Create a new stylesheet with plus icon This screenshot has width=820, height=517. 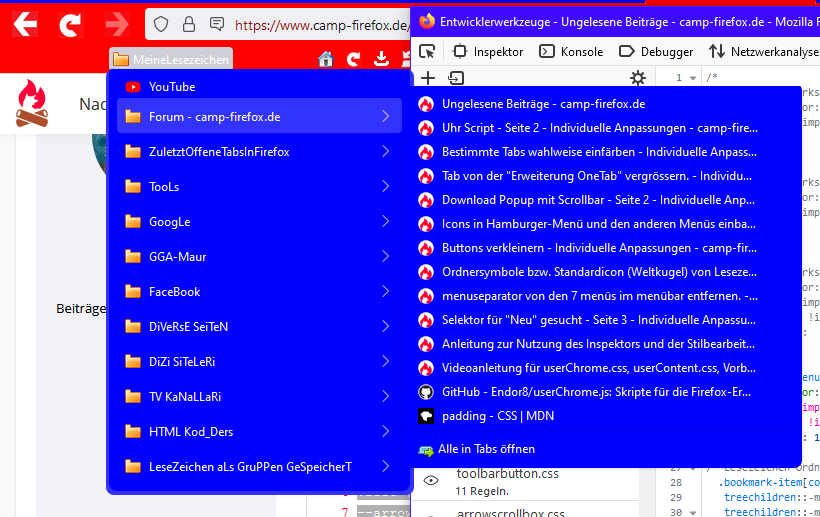tap(428, 78)
